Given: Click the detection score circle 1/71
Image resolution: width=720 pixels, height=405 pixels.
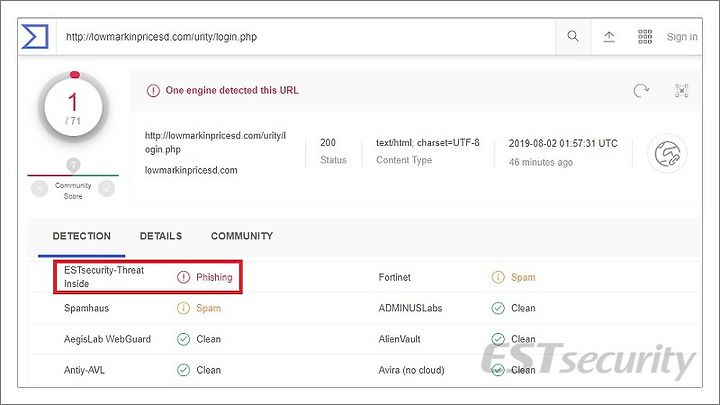Looking at the screenshot, I should pyautogui.click(x=73, y=107).
